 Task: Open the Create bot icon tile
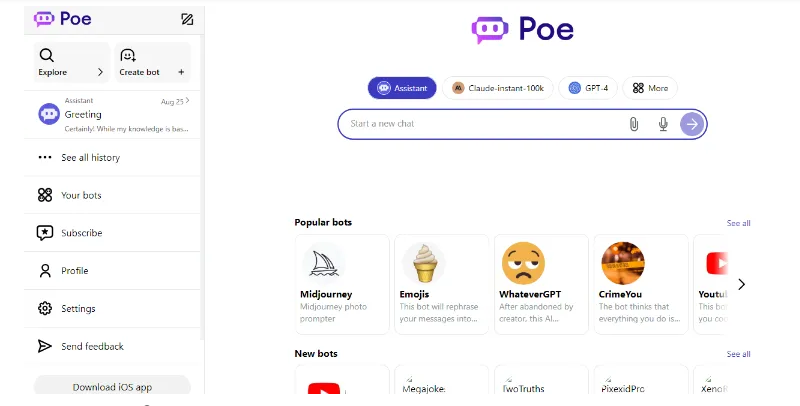pyautogui.click(x=152, y=63)
